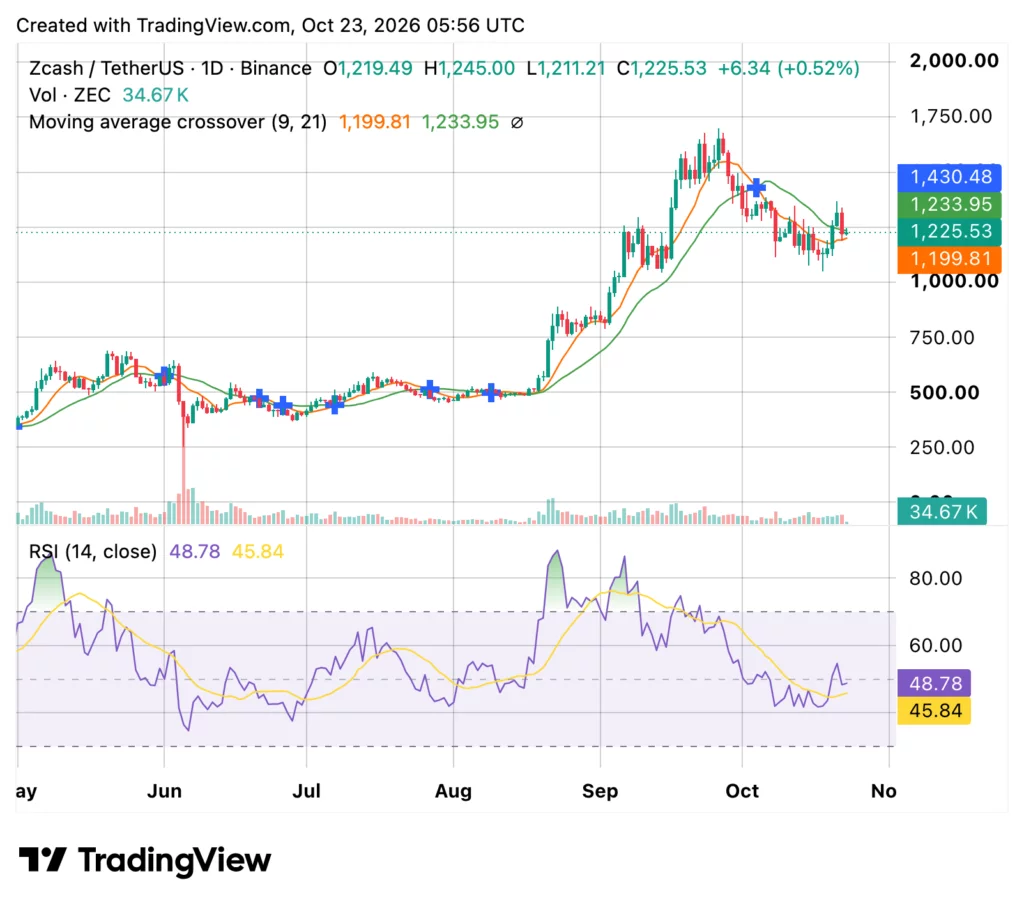Viewport: 1024px width, 908px height.
Task: Click the RSI (14, close) legend
Action: pos(93,552)
